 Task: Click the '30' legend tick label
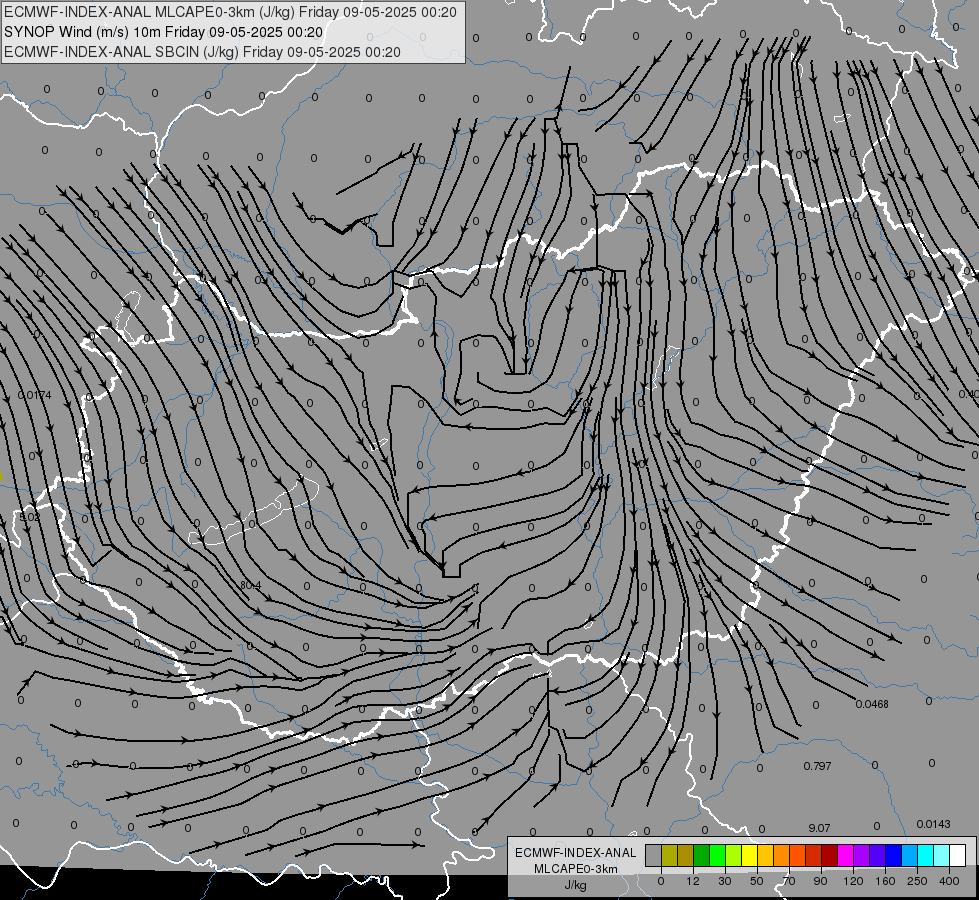point(725,881)
